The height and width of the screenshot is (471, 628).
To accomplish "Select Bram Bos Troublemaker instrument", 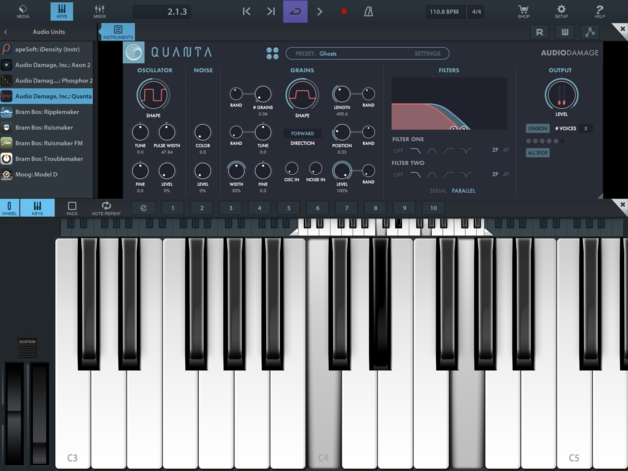I will pos(46,159).
